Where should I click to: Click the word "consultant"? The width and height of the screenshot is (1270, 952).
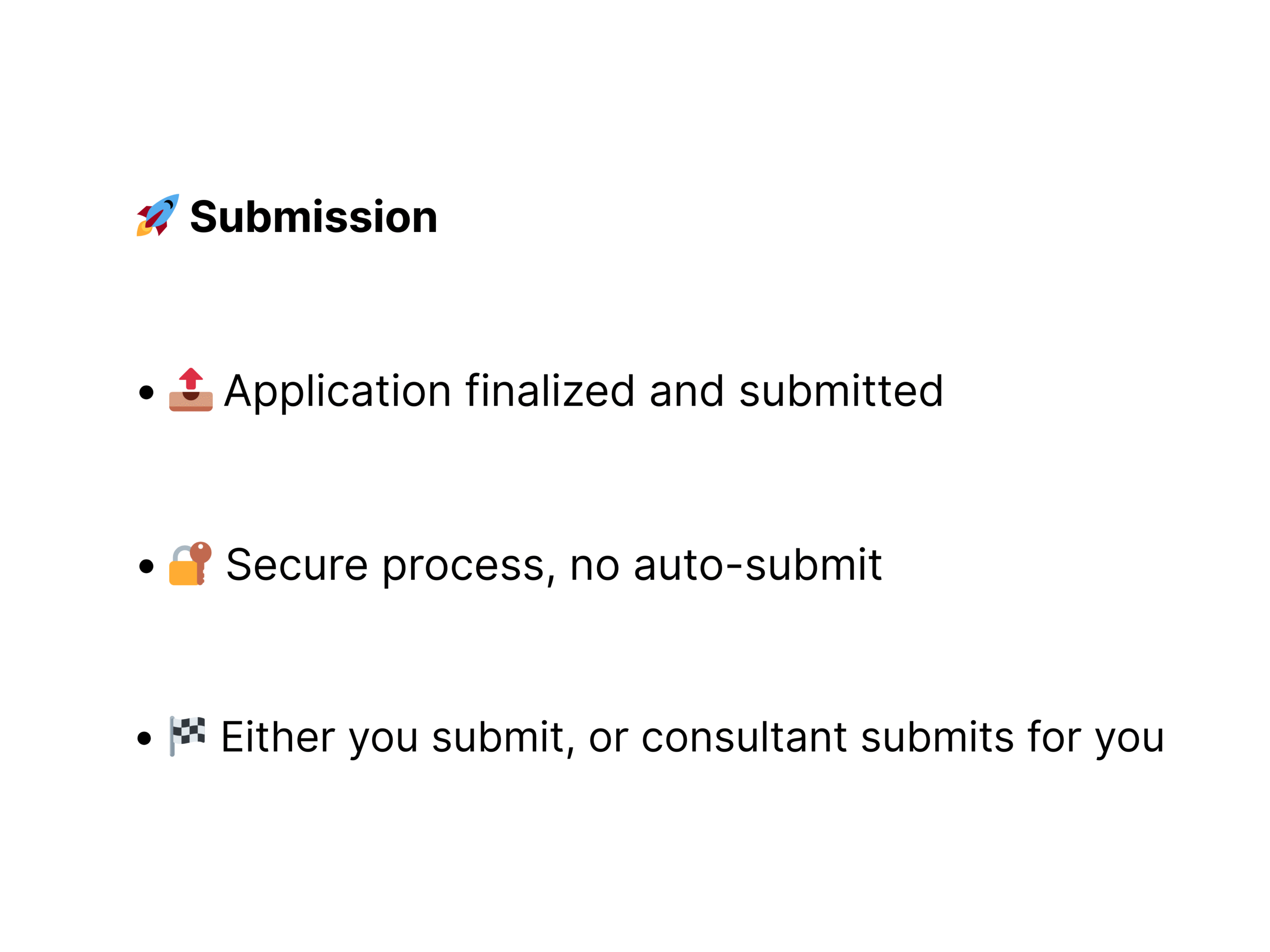coord(744,737)
